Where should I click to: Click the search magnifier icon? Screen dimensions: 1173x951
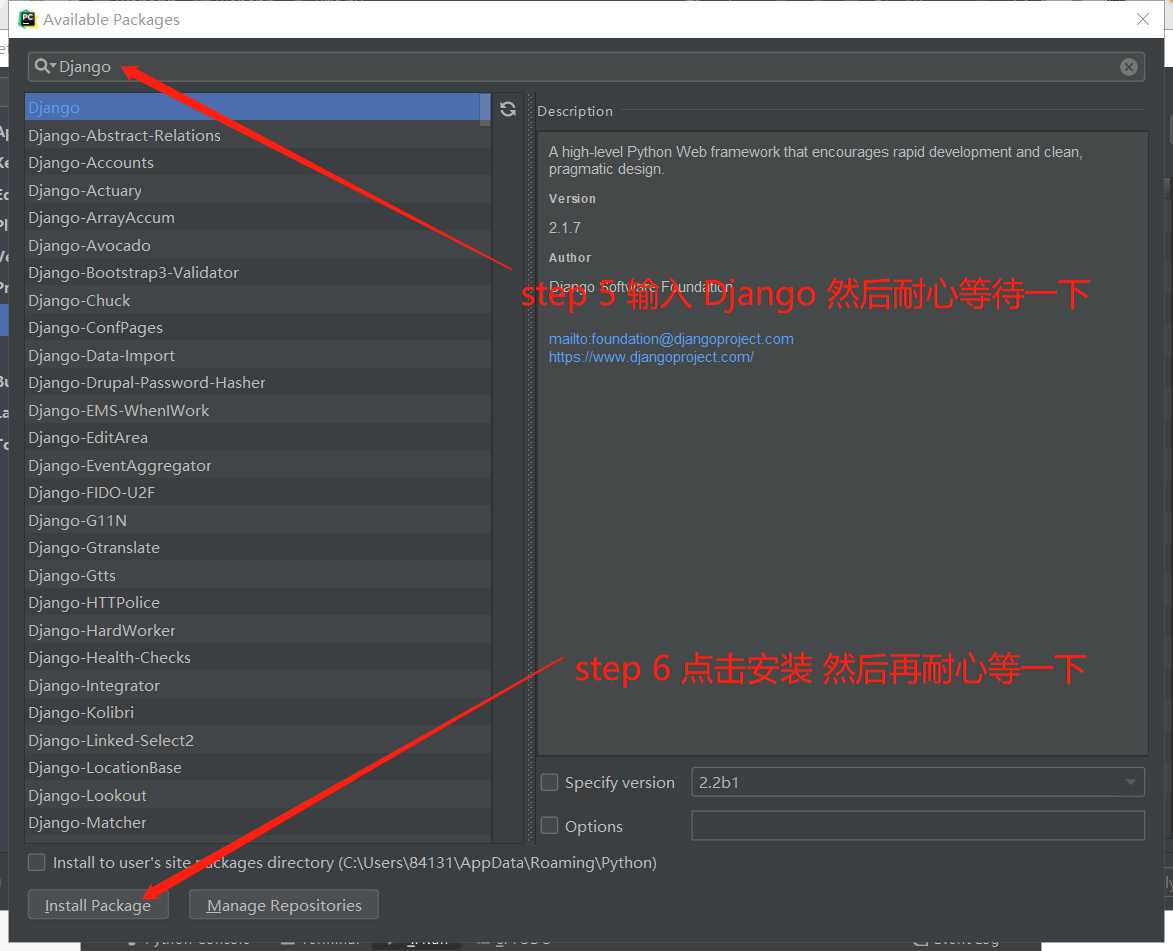coord(42,67)
